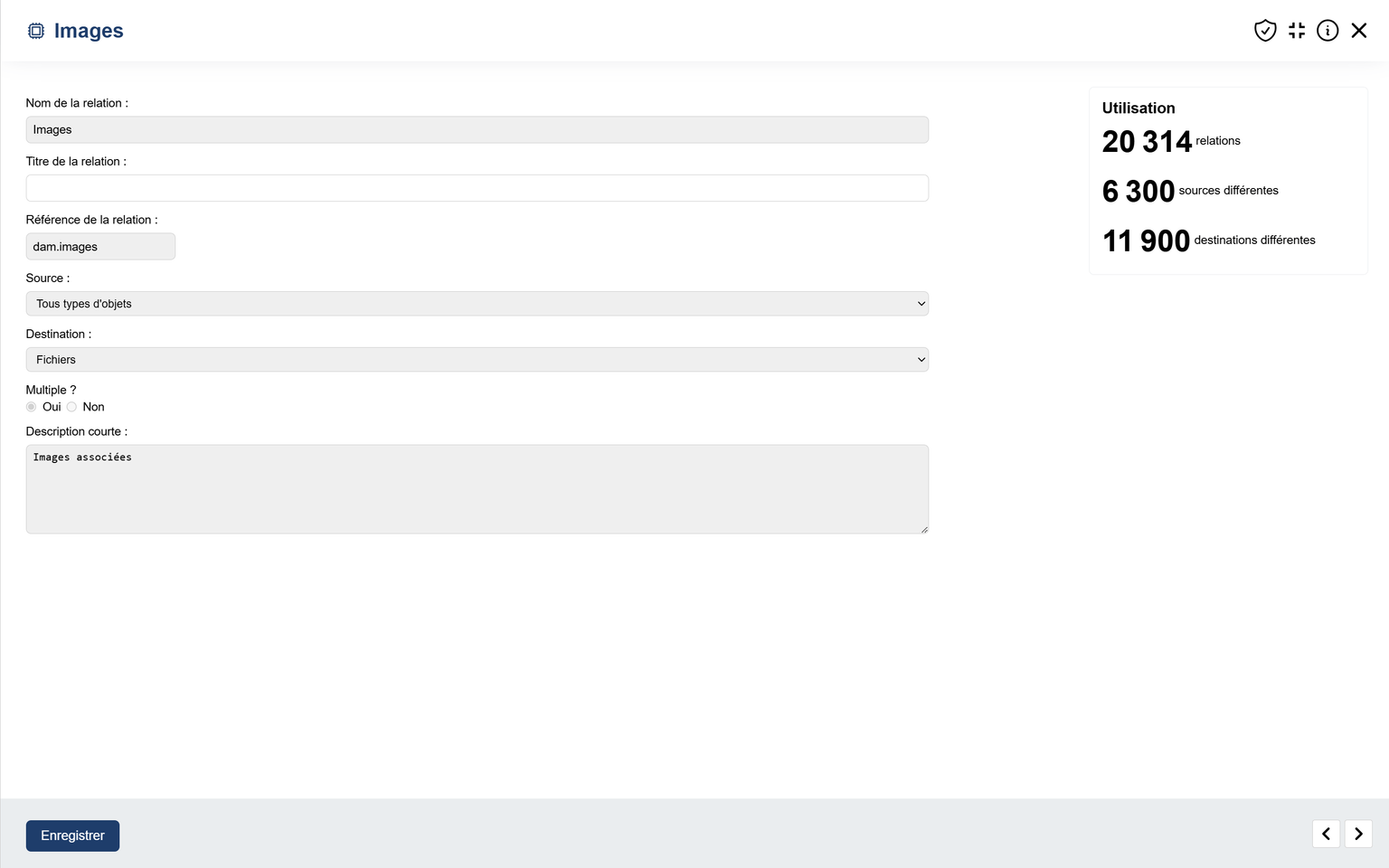This screenshot has width=1389, height=868.
Task: Click the Référence field containing dam.images
Action: (x=100, y=247)
